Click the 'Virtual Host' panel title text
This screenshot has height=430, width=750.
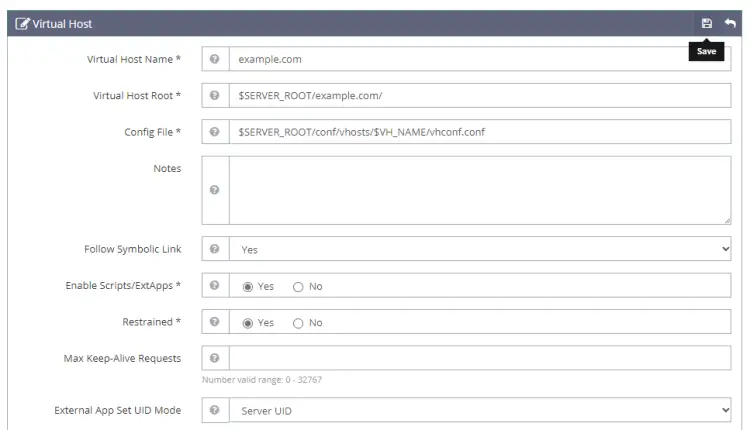click(x=62, y=24)
